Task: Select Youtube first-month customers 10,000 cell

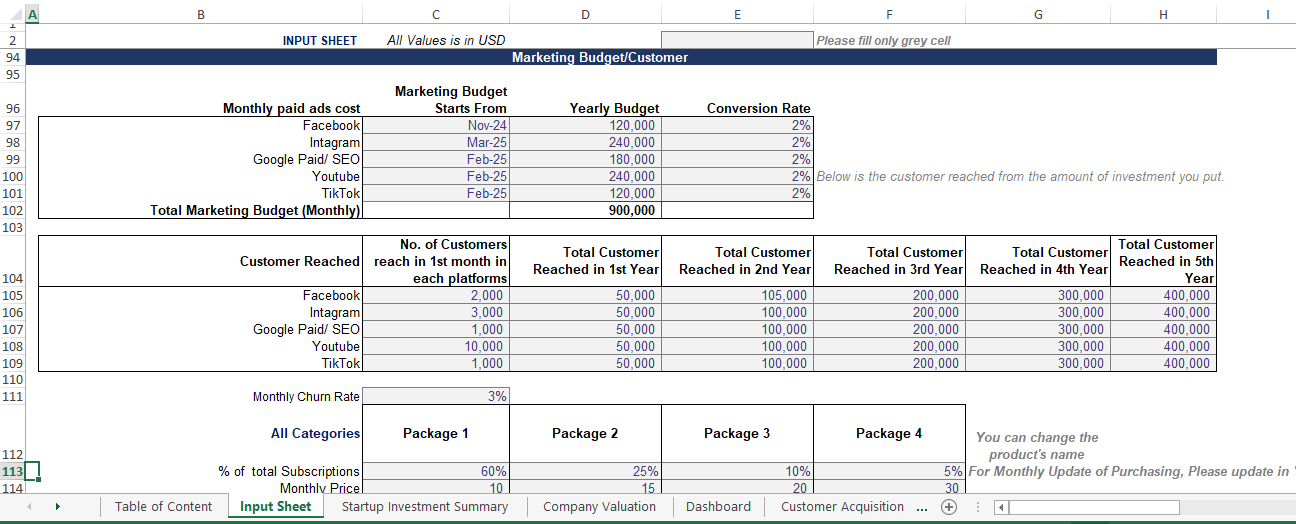Action: coord(436,347)
